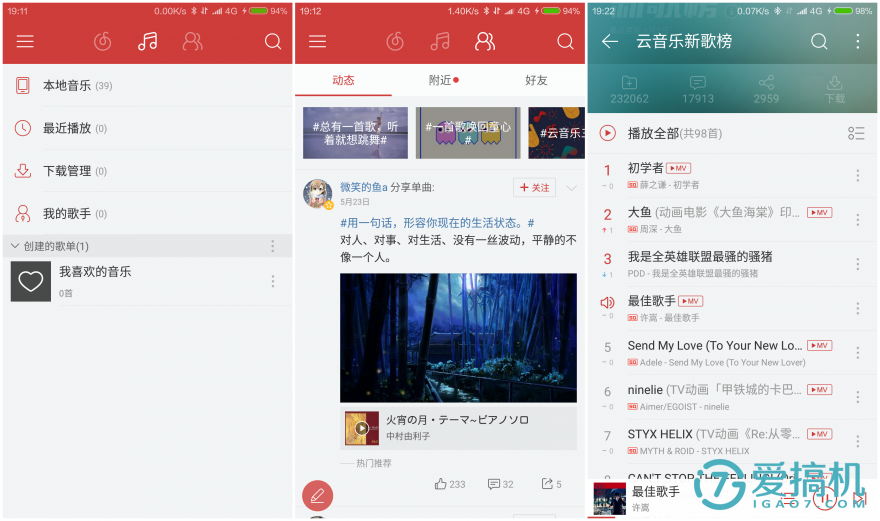Open hamburger menu in left screen
880x521 pixels.
[x=25, y=41]
